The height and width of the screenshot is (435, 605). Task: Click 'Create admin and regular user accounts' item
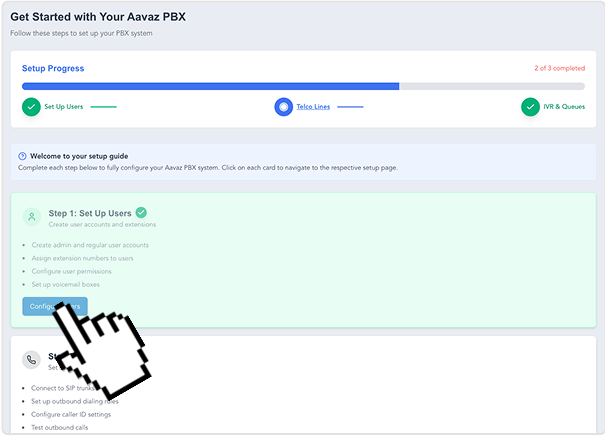(x=90, y=245)
